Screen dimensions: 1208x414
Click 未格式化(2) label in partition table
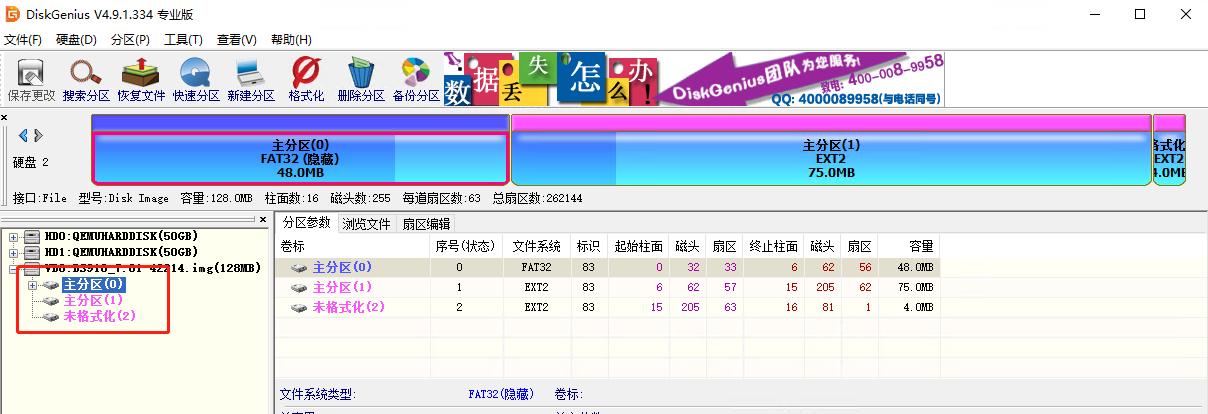click(x=348, y=307)
